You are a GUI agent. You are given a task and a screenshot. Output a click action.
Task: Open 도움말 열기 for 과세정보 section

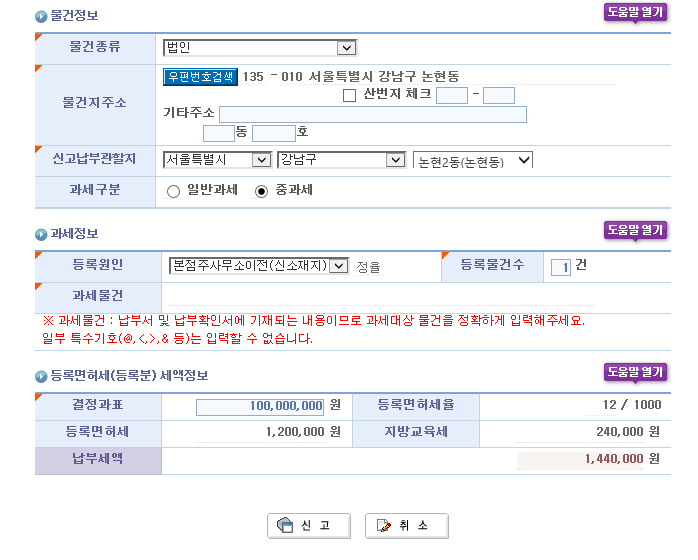[x=635, y=230]
